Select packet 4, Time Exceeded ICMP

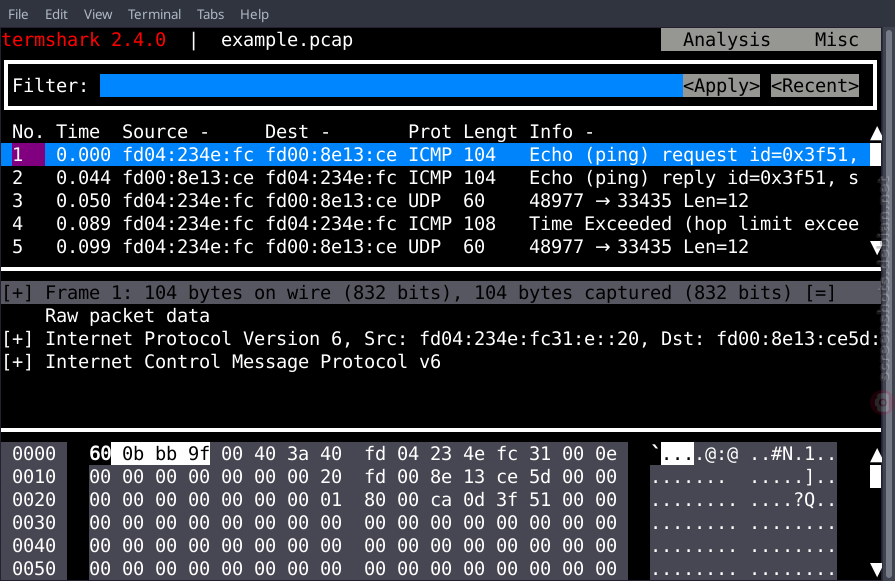(435, 223)
